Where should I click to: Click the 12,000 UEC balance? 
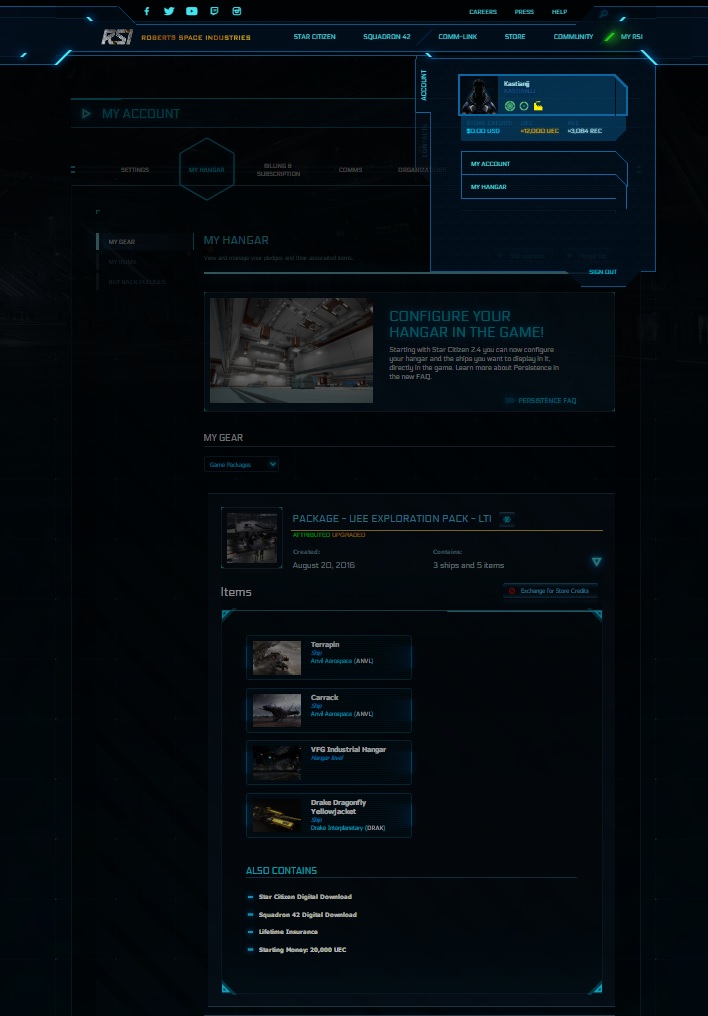click(x=539, y=131)
